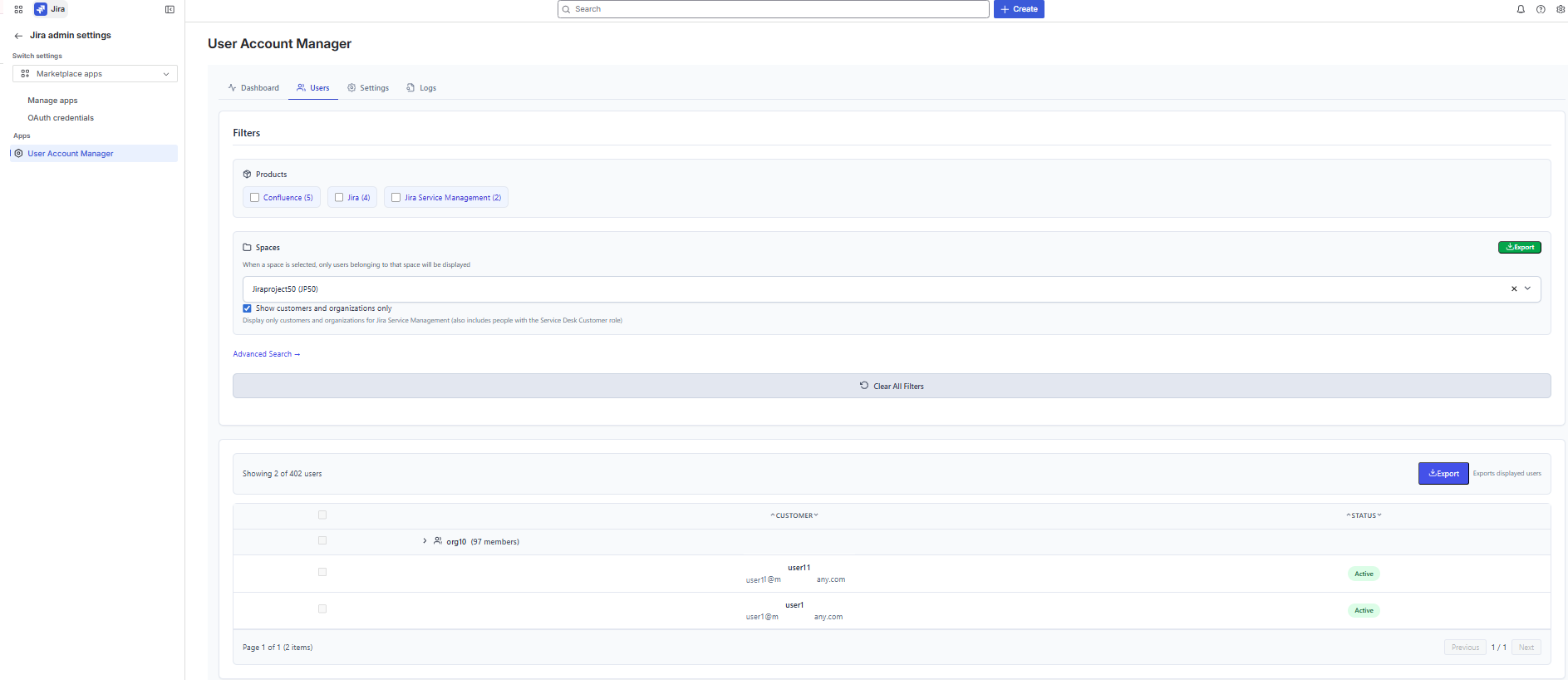Image resolution: width=1568 pixels, height=680 pixels.
Task: Click the Next page button
Action: coord(1526,647)
